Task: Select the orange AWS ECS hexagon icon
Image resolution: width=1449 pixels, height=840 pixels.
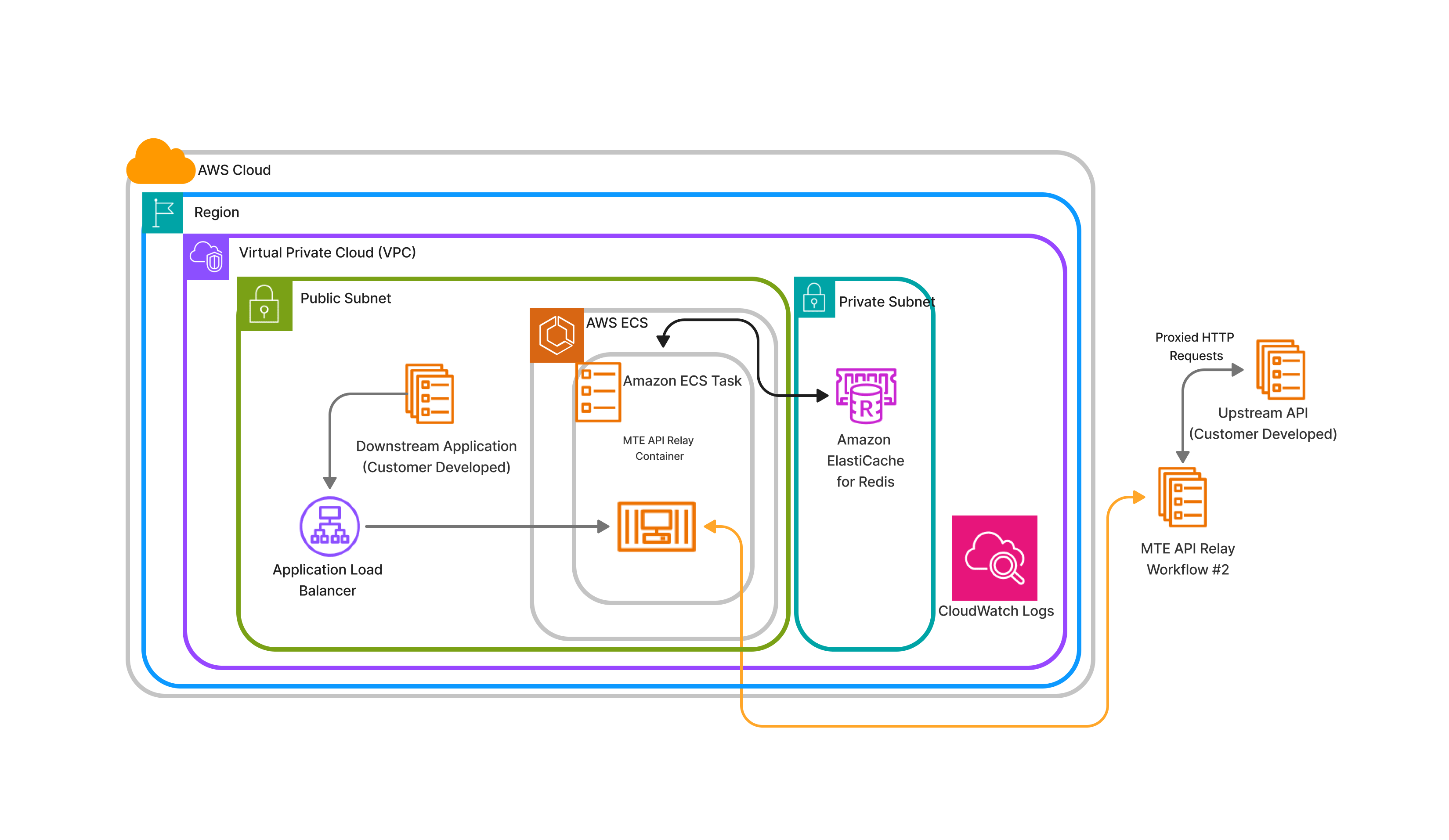Action: [556, 335]
